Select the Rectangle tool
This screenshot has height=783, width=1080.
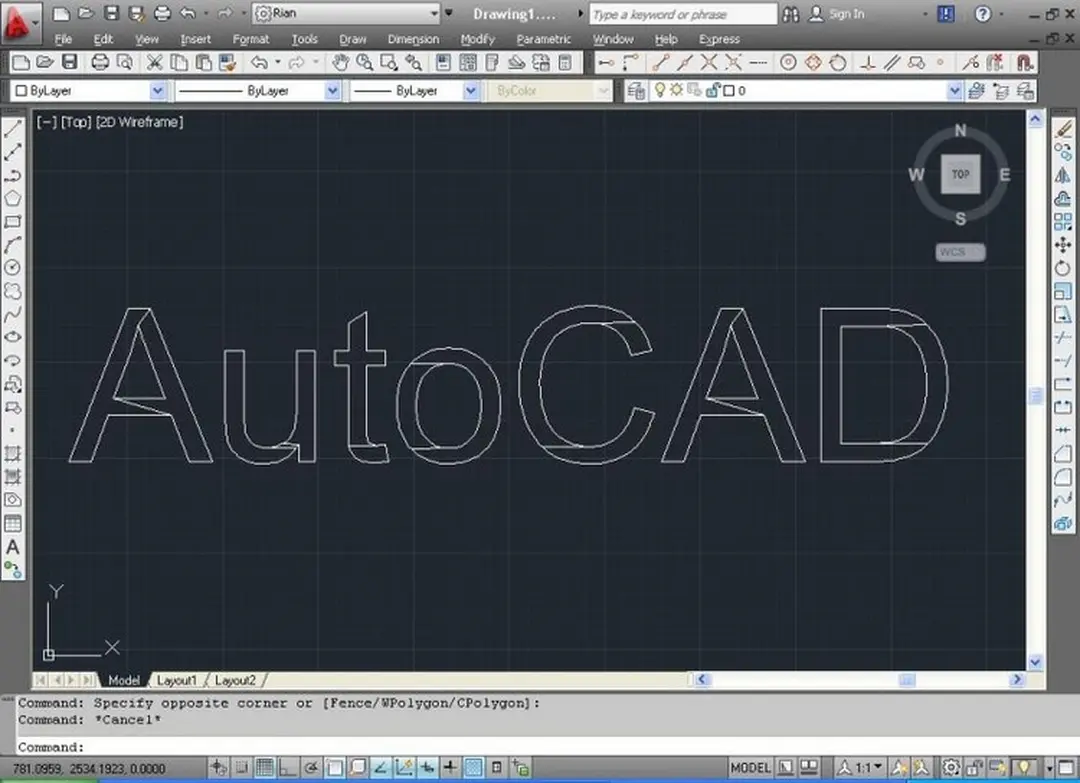(x=13, y=222)
